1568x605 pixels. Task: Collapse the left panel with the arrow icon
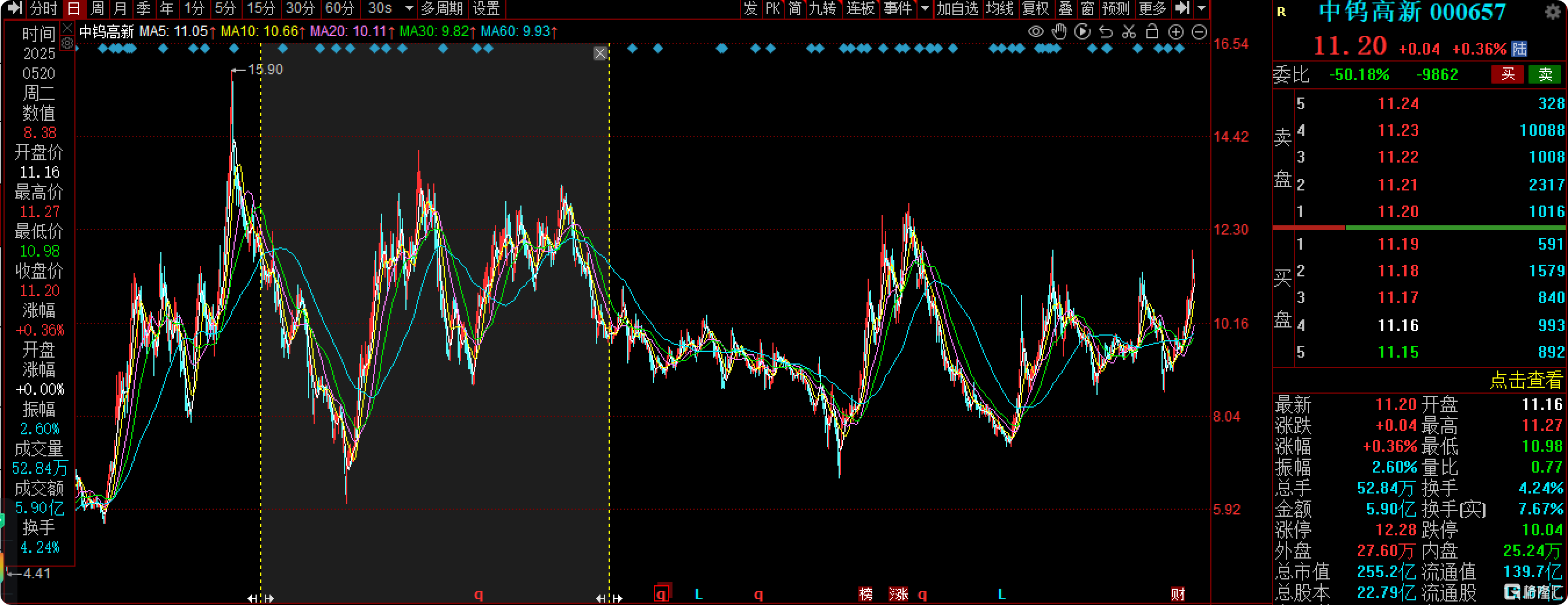click(14, 8)
